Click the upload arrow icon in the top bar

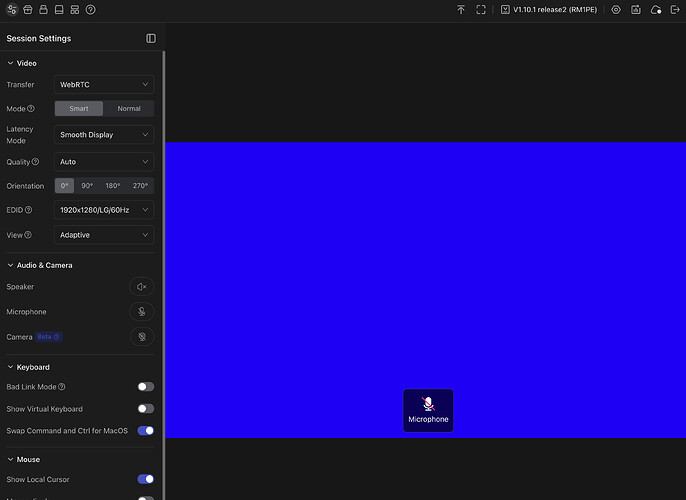[461, 10]
